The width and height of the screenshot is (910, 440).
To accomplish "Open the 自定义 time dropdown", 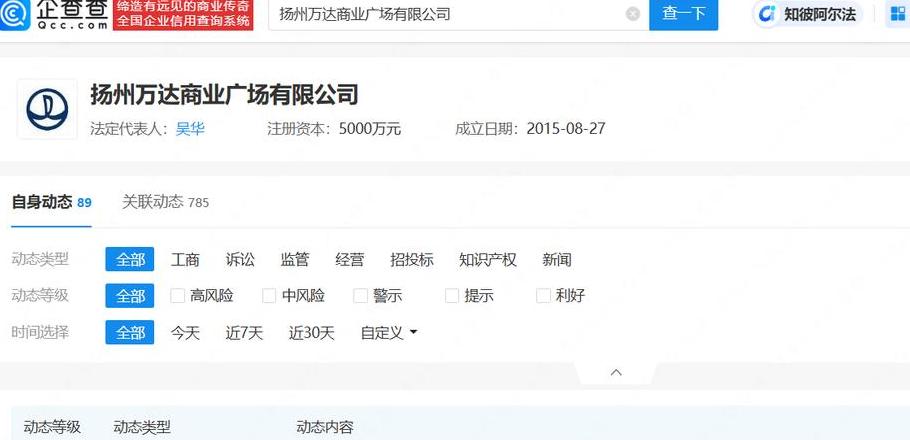I will coord(389,333).
